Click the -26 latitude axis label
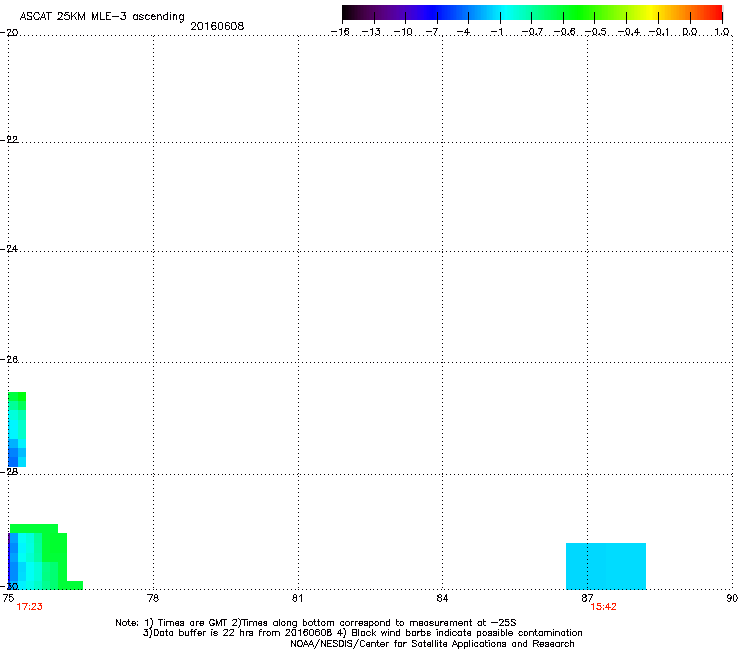The height and width of the screenshot is (650, 740). (x=9, y=360)
